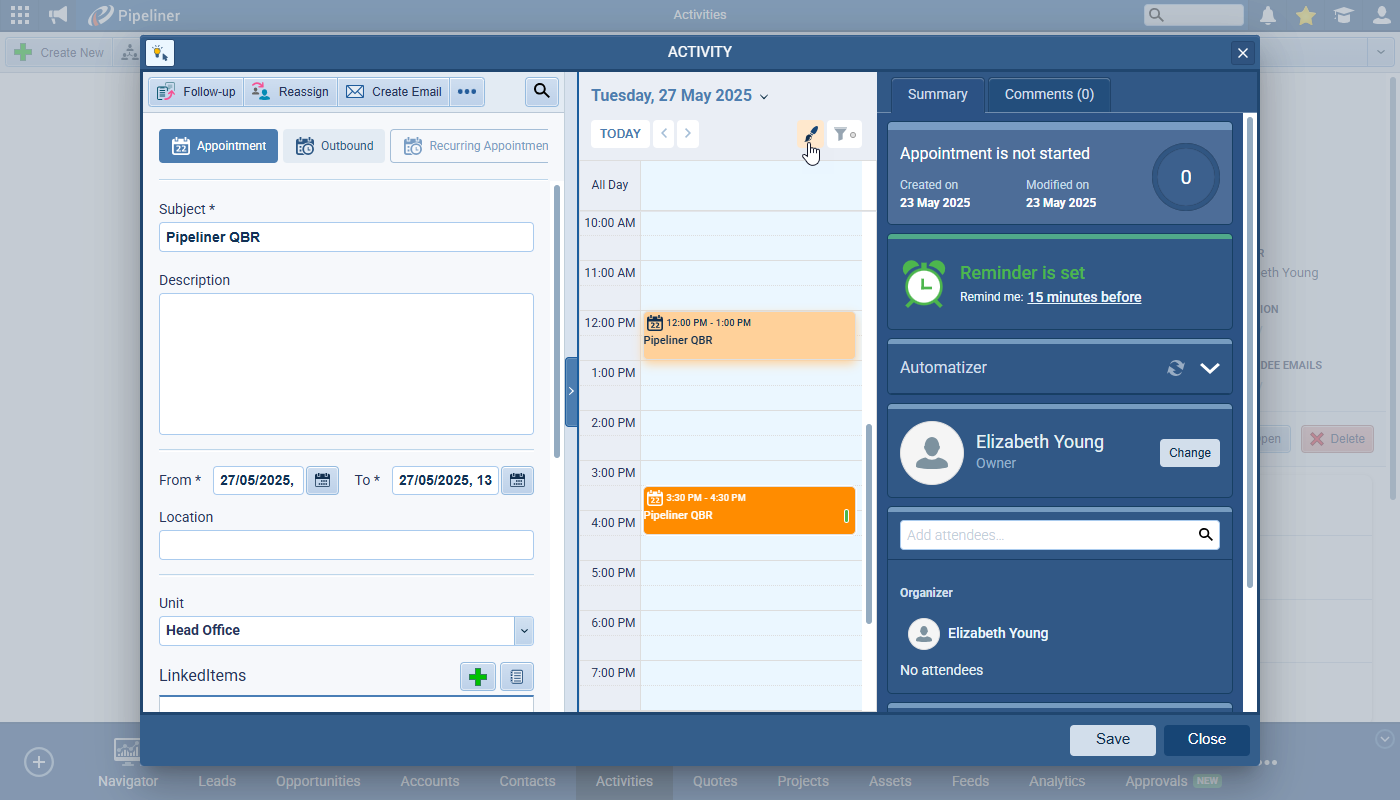Open the date dropdown Tuesday, 27 May 2025
The image size is (1400, 800).
[680, 96]
